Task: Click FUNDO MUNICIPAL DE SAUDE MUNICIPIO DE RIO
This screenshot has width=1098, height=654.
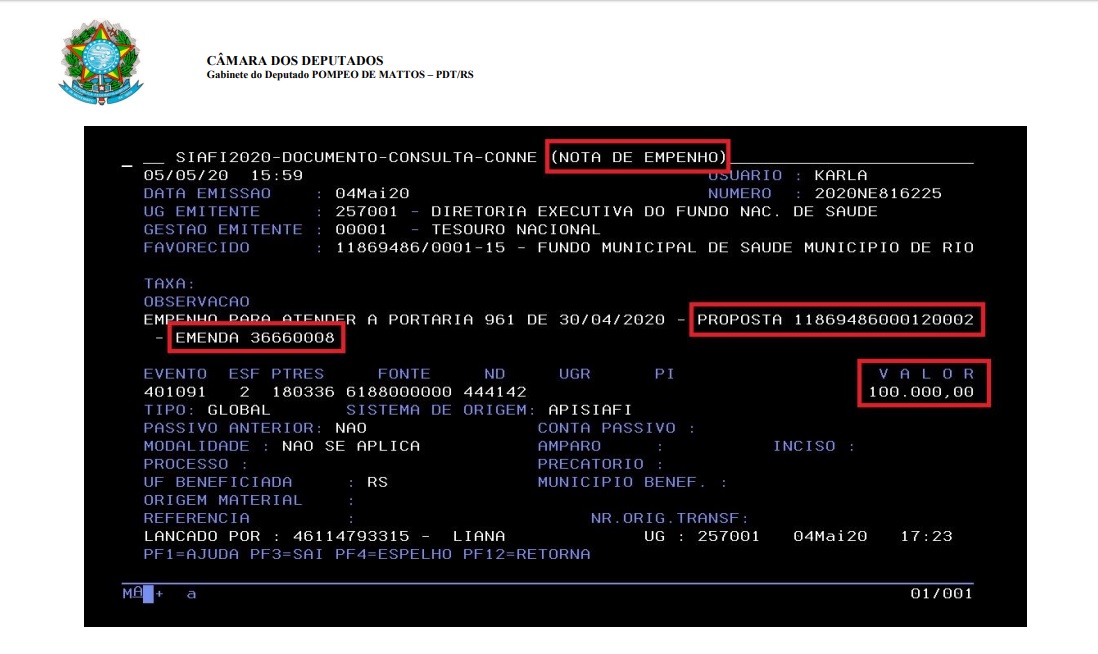Action: pos(756,248)
